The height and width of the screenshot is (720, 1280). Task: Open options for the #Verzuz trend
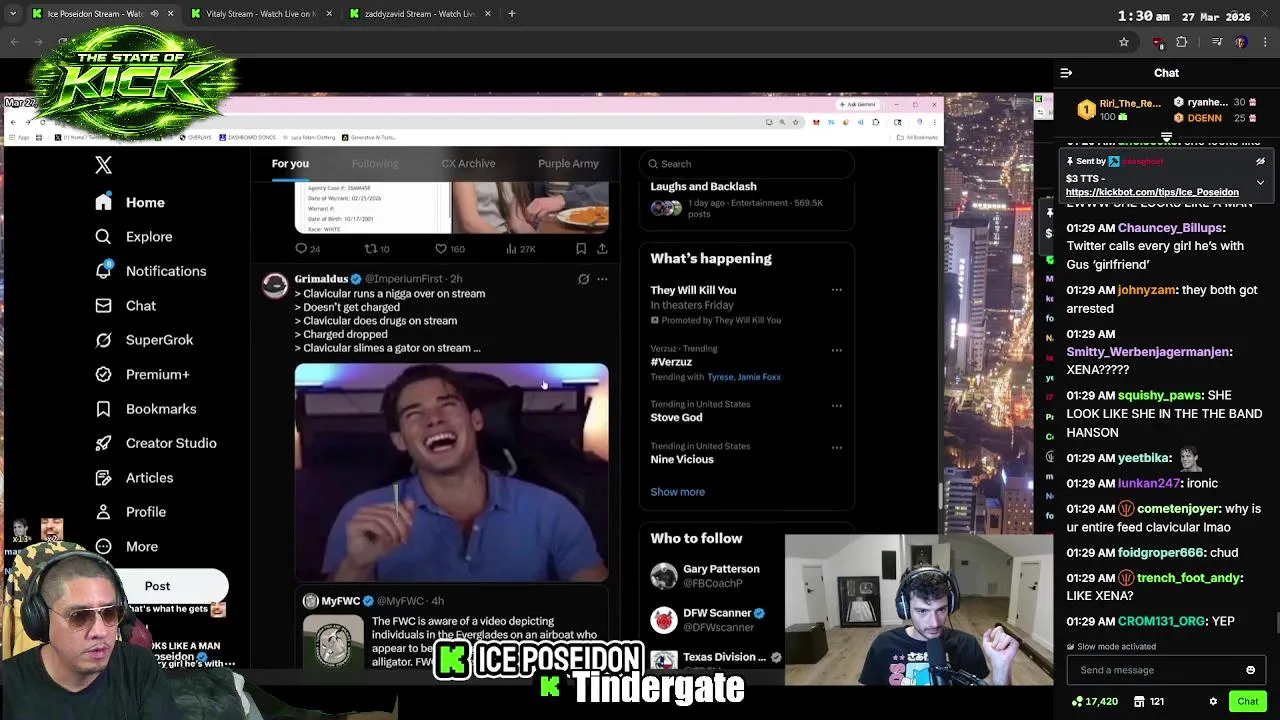tap(837, 350)
